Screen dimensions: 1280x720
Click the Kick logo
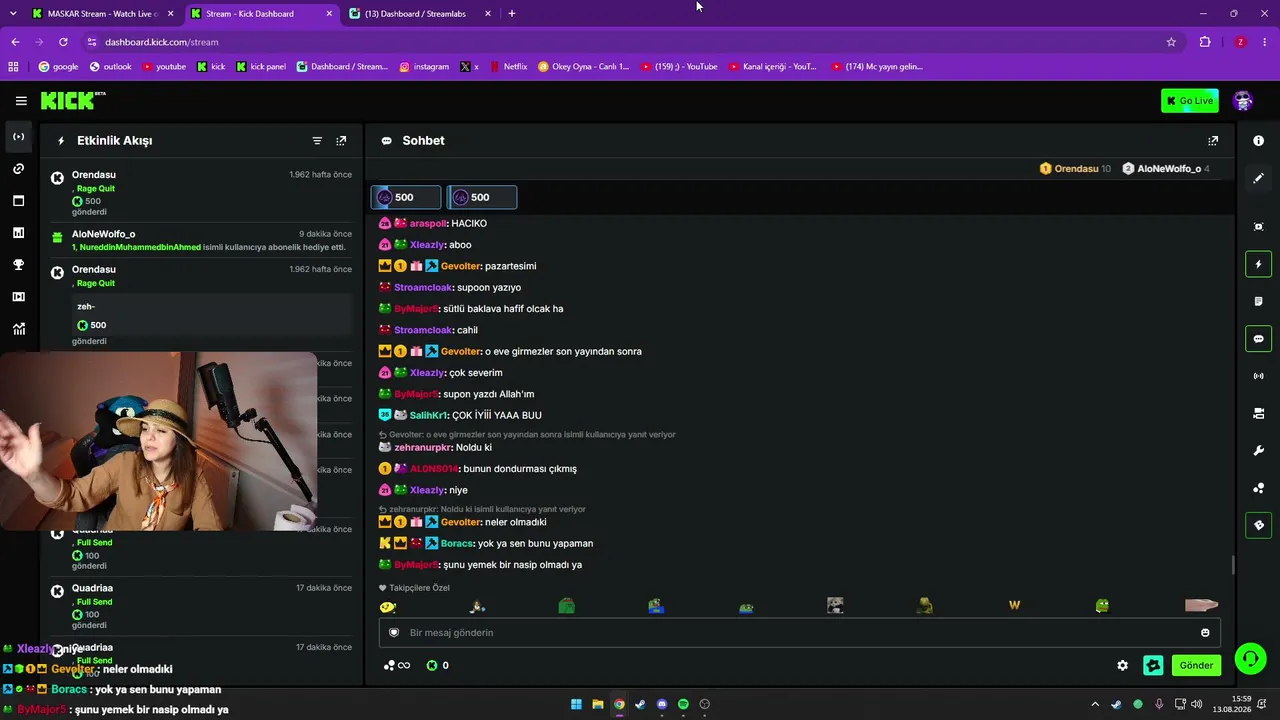[x=73, y=101]
